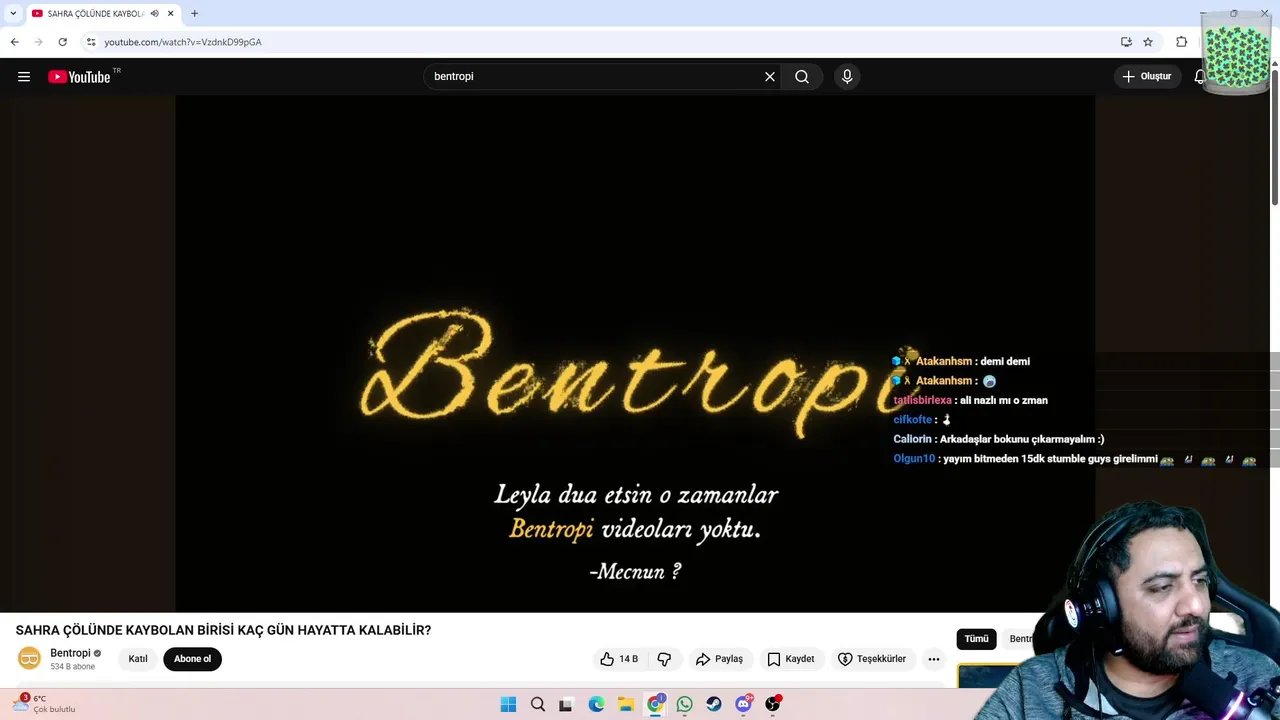Start voice search with the microphone
This screenshot has height=720, width=1280.
pos(847,77)
